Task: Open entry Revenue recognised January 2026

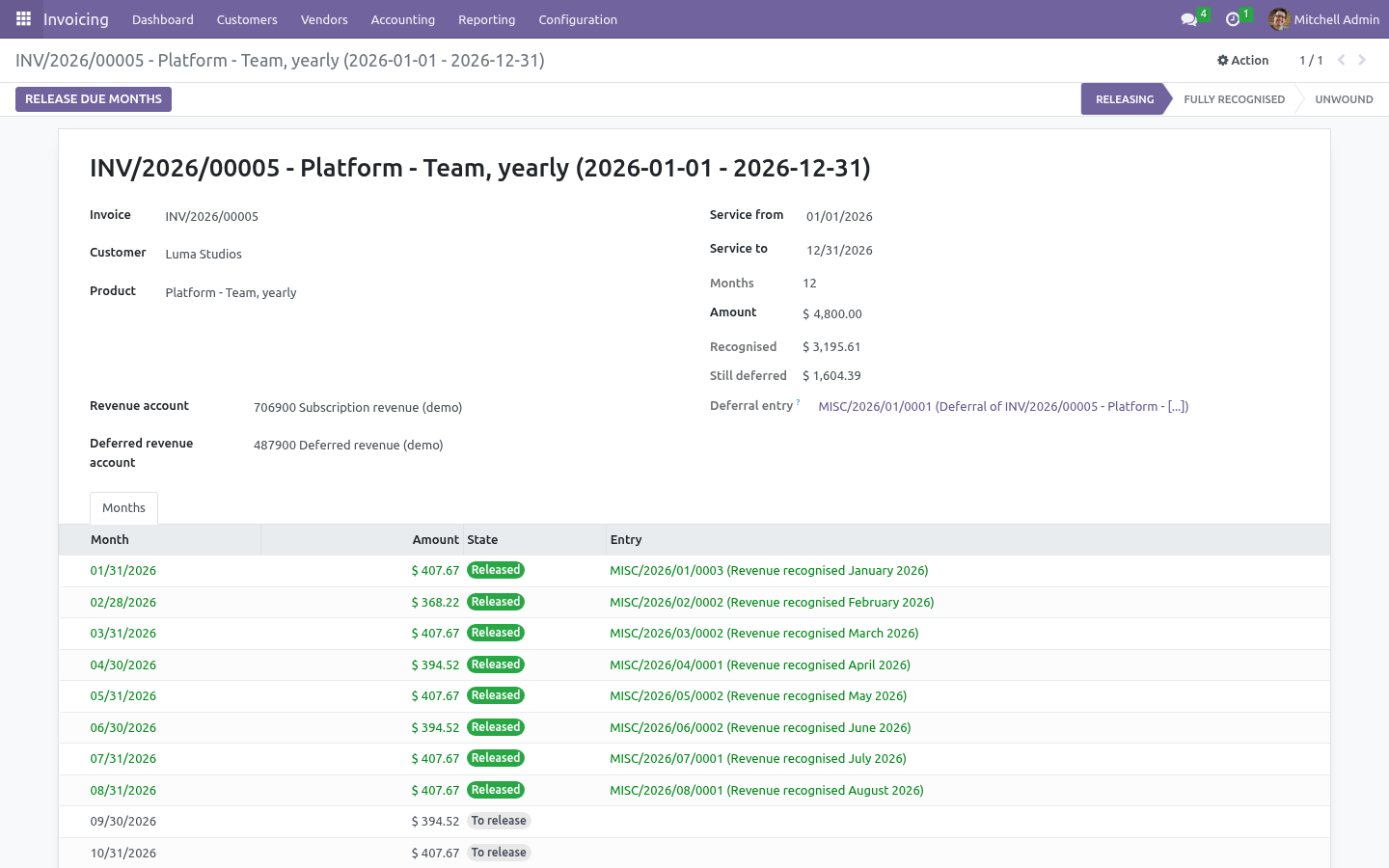Action: pos(769,571)
